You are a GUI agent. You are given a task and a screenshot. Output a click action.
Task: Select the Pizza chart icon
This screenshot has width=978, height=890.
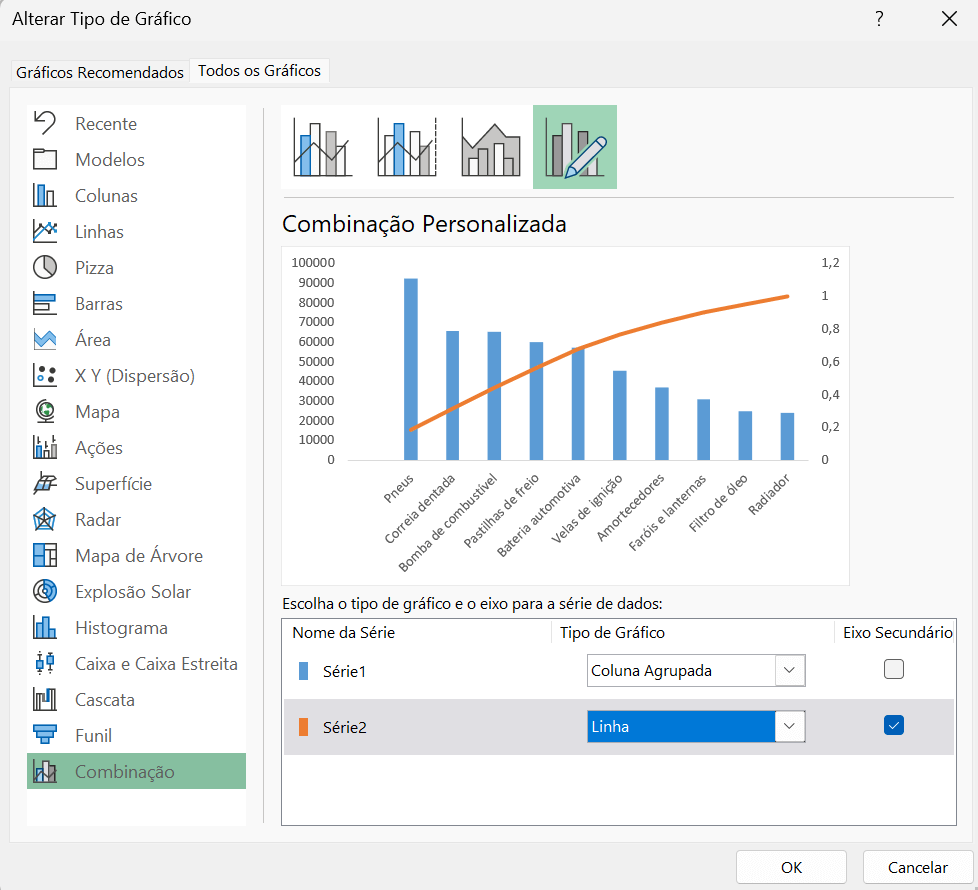click(45, 267)
